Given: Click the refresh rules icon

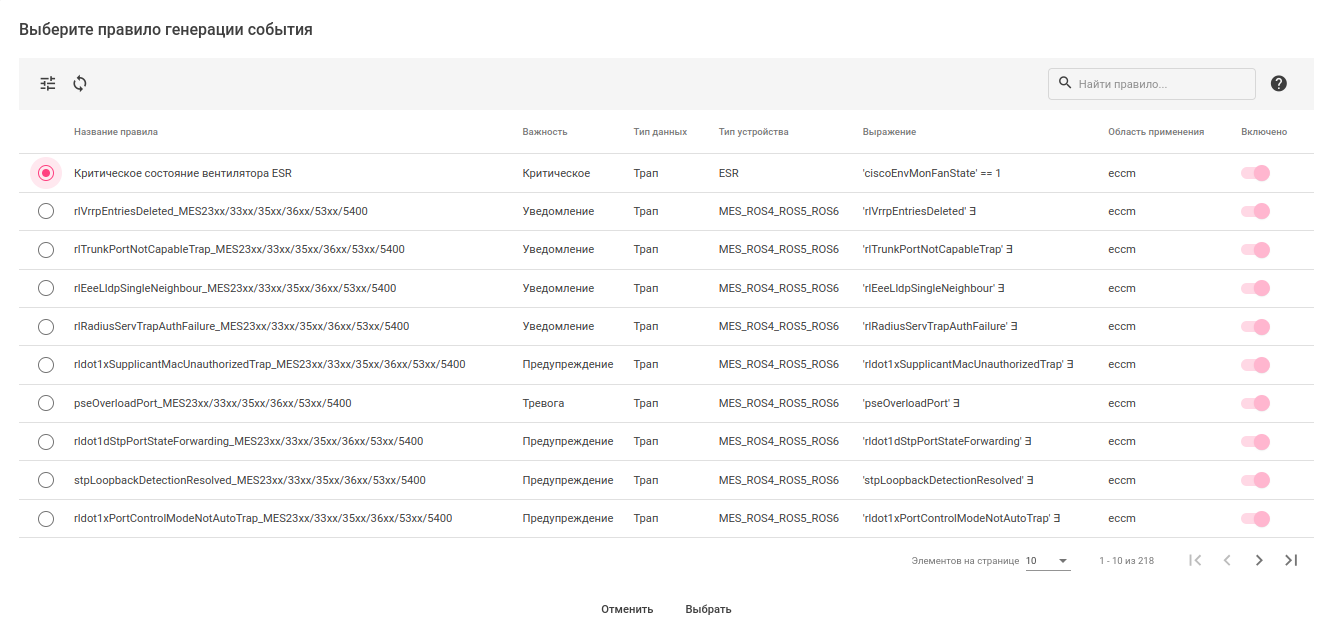Looking at the screenshot, I should click(80, 84).
